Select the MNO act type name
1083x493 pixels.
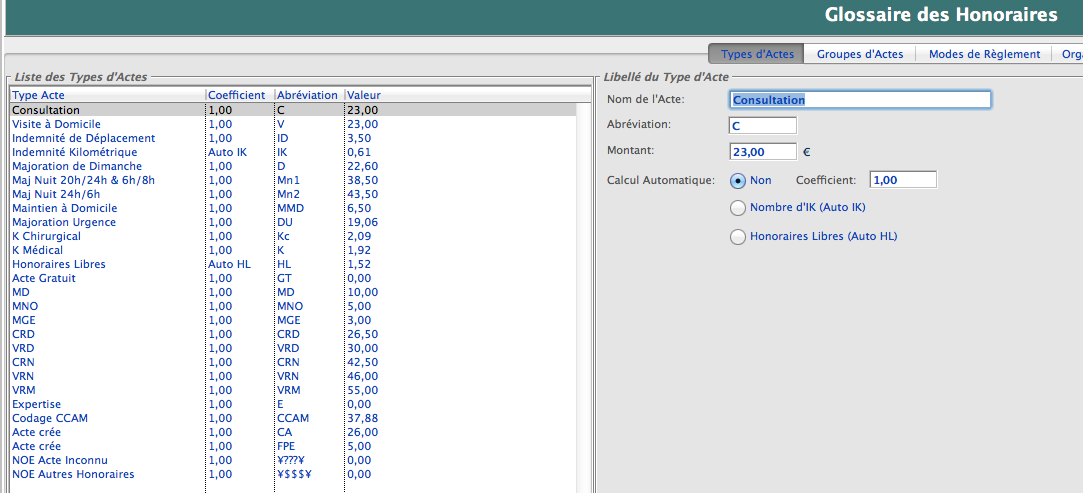tap(25, 306)
